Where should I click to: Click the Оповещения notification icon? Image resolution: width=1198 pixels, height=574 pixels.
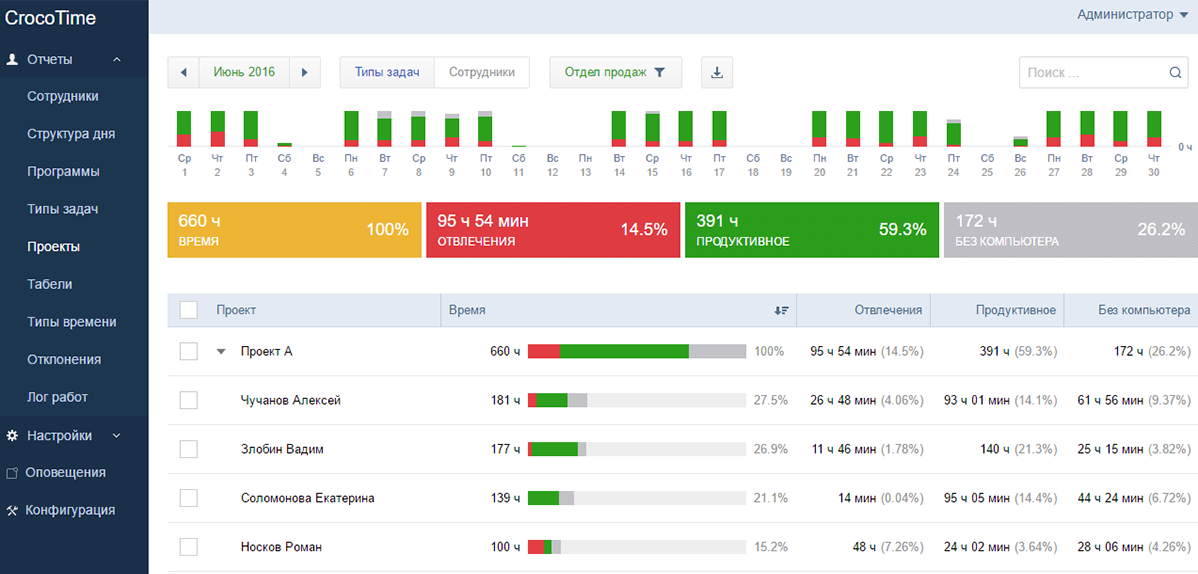(x=12, y=473)
